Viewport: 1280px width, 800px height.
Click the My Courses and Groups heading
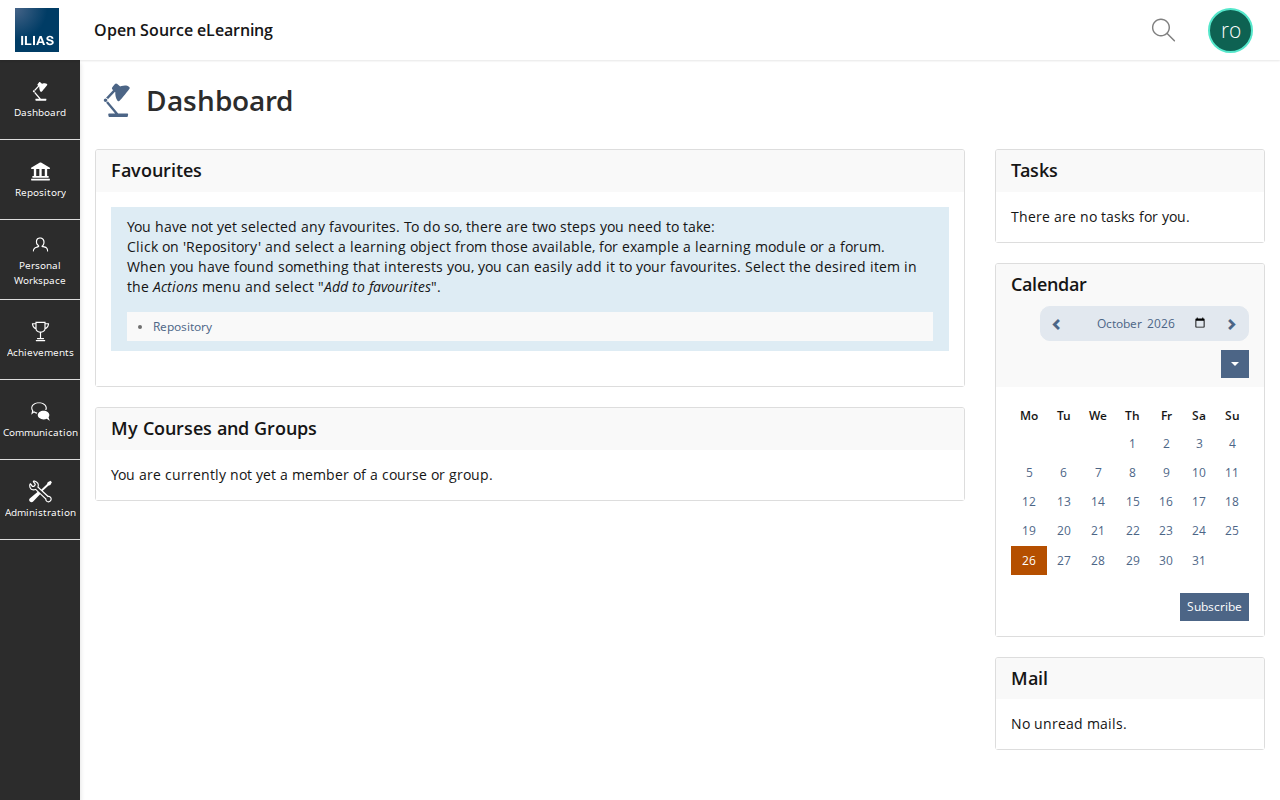pos(214,429)
